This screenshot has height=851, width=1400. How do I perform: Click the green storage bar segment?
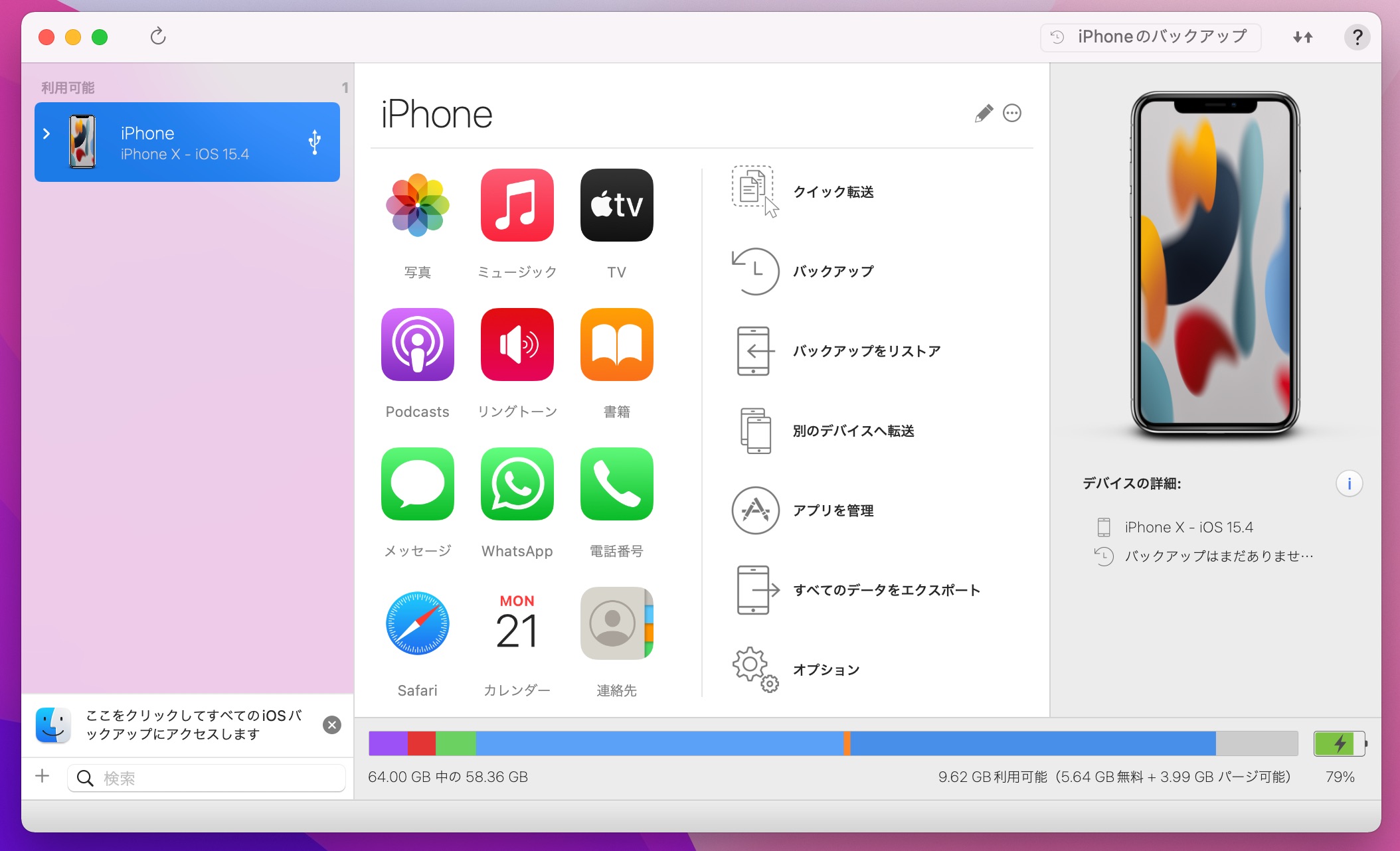(456, 743)
